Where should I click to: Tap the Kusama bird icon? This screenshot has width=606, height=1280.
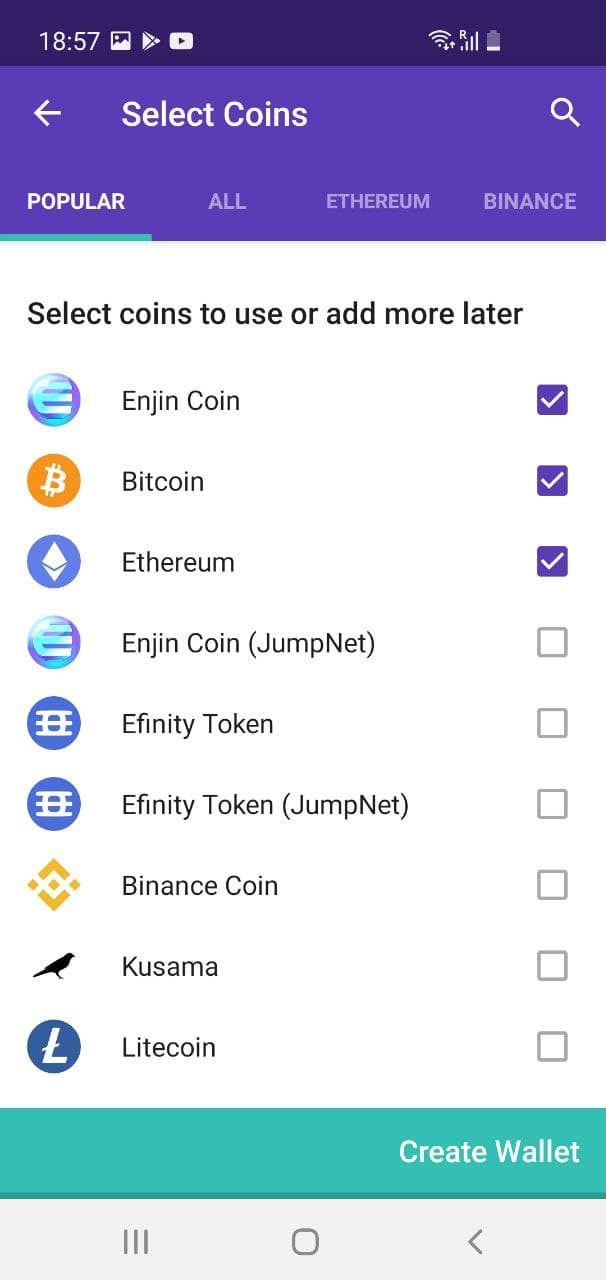click(x=53, y=966)
